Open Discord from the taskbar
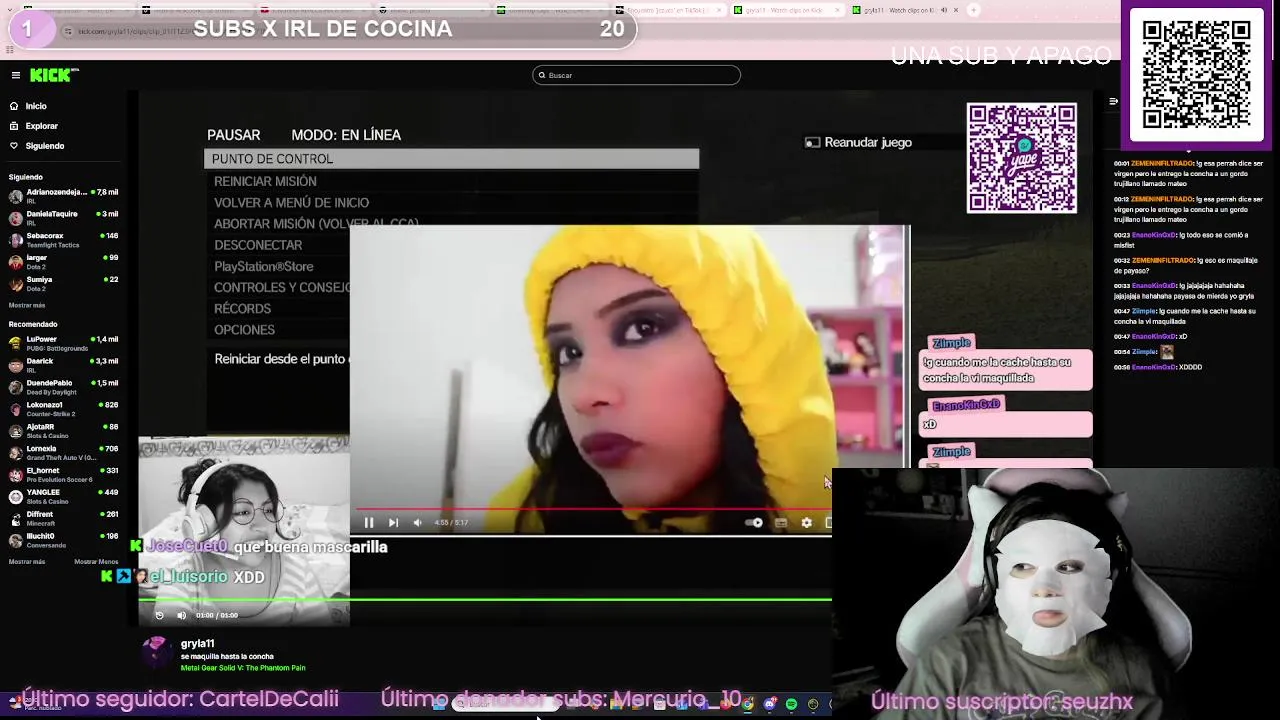 [x=769, y=705]
